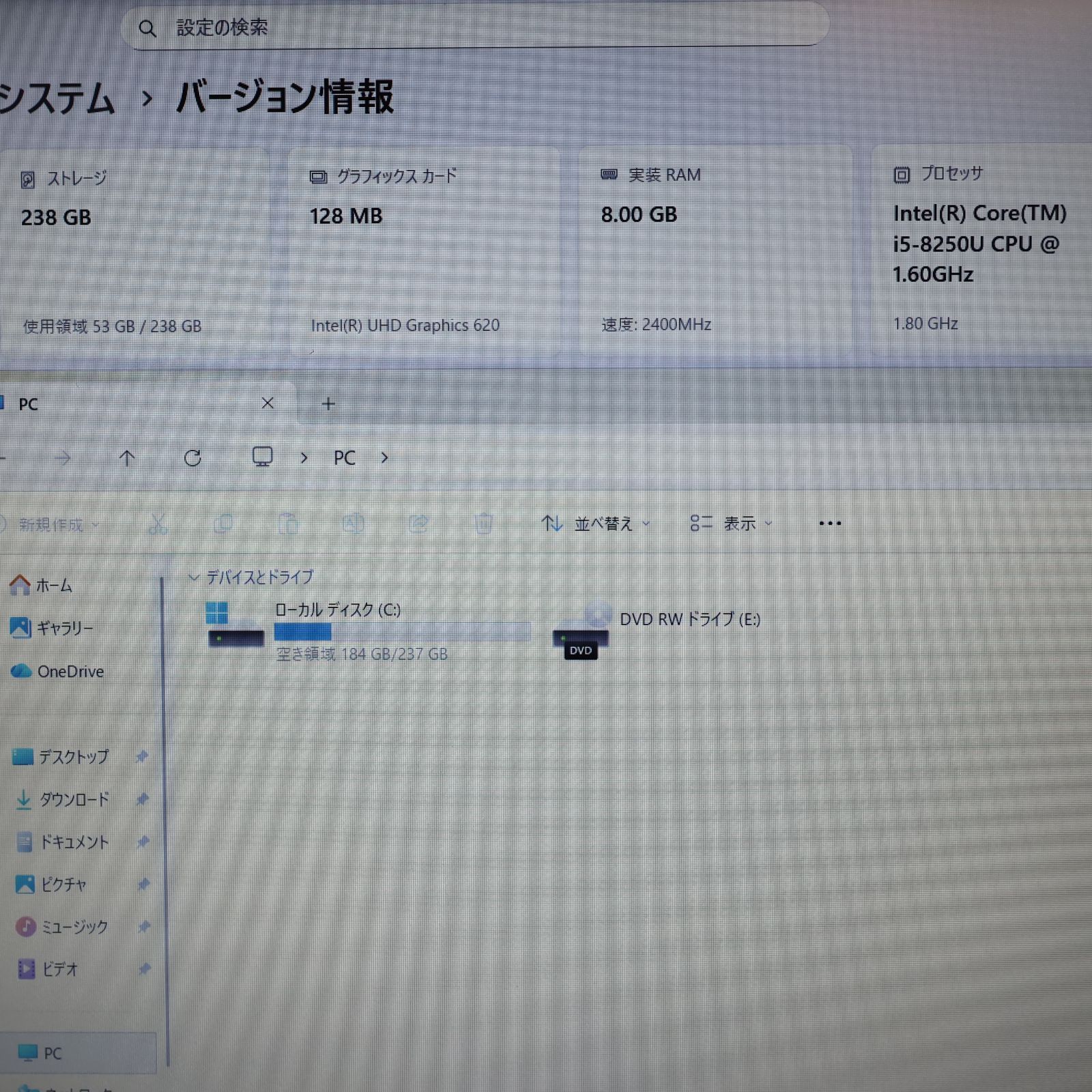This screenshot has width=1092, height=1092.
Task: Open the 表示 view dropdown
Action: coord(730,523)
